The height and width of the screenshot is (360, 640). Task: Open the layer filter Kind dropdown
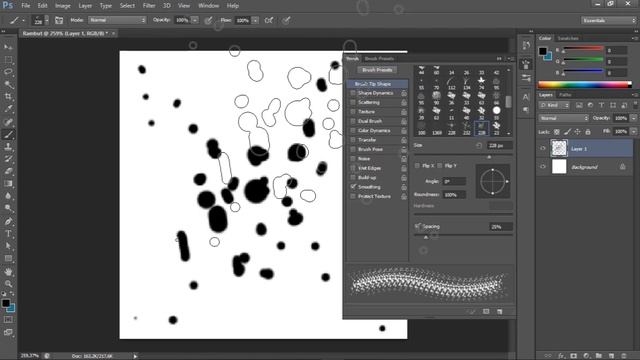pos(554,105)
